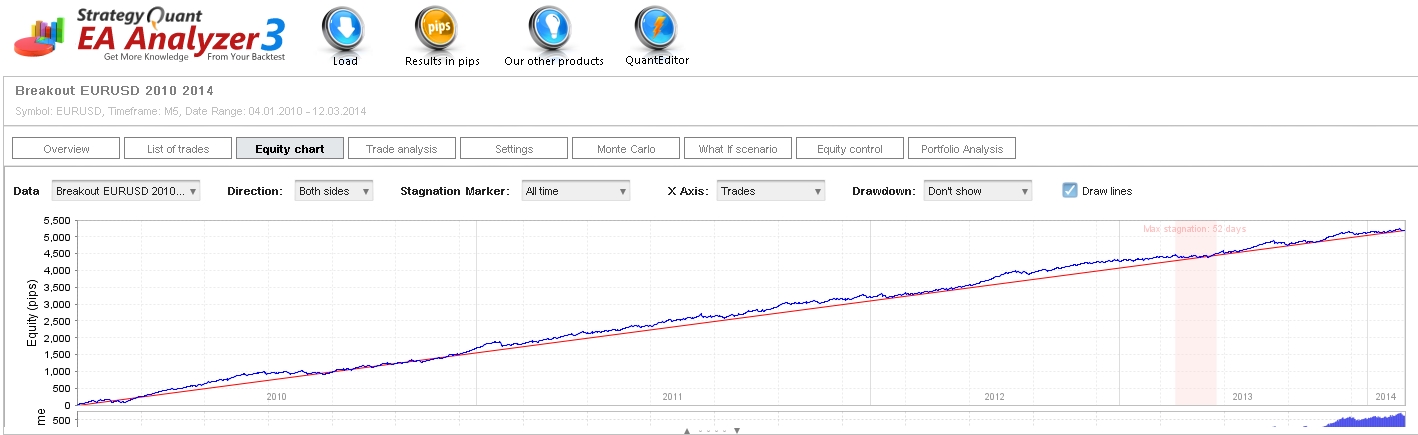Image resolution: width=1418 pixels, height=435 pixels.
Task: Open the Drawdown Don't show dropdown
Action: 978,191
